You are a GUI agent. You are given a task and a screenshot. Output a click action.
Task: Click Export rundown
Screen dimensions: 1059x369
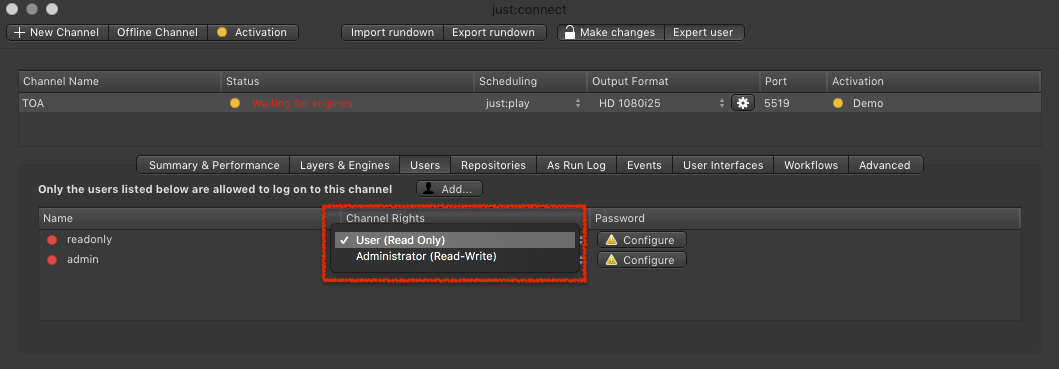point(494,32)
